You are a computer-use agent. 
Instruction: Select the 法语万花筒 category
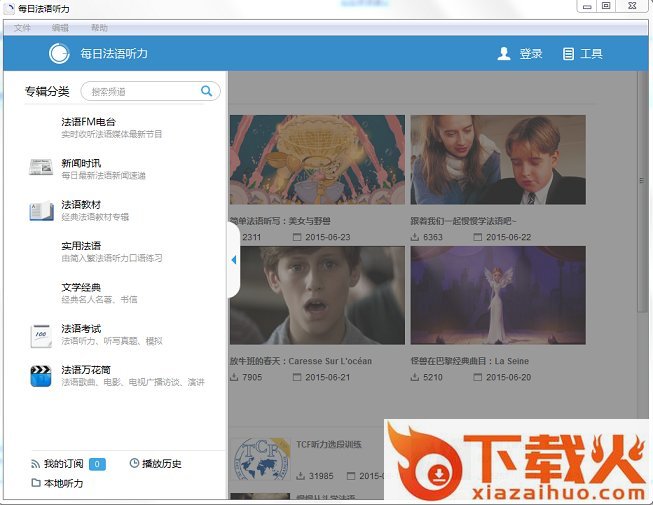pos(86,370)
